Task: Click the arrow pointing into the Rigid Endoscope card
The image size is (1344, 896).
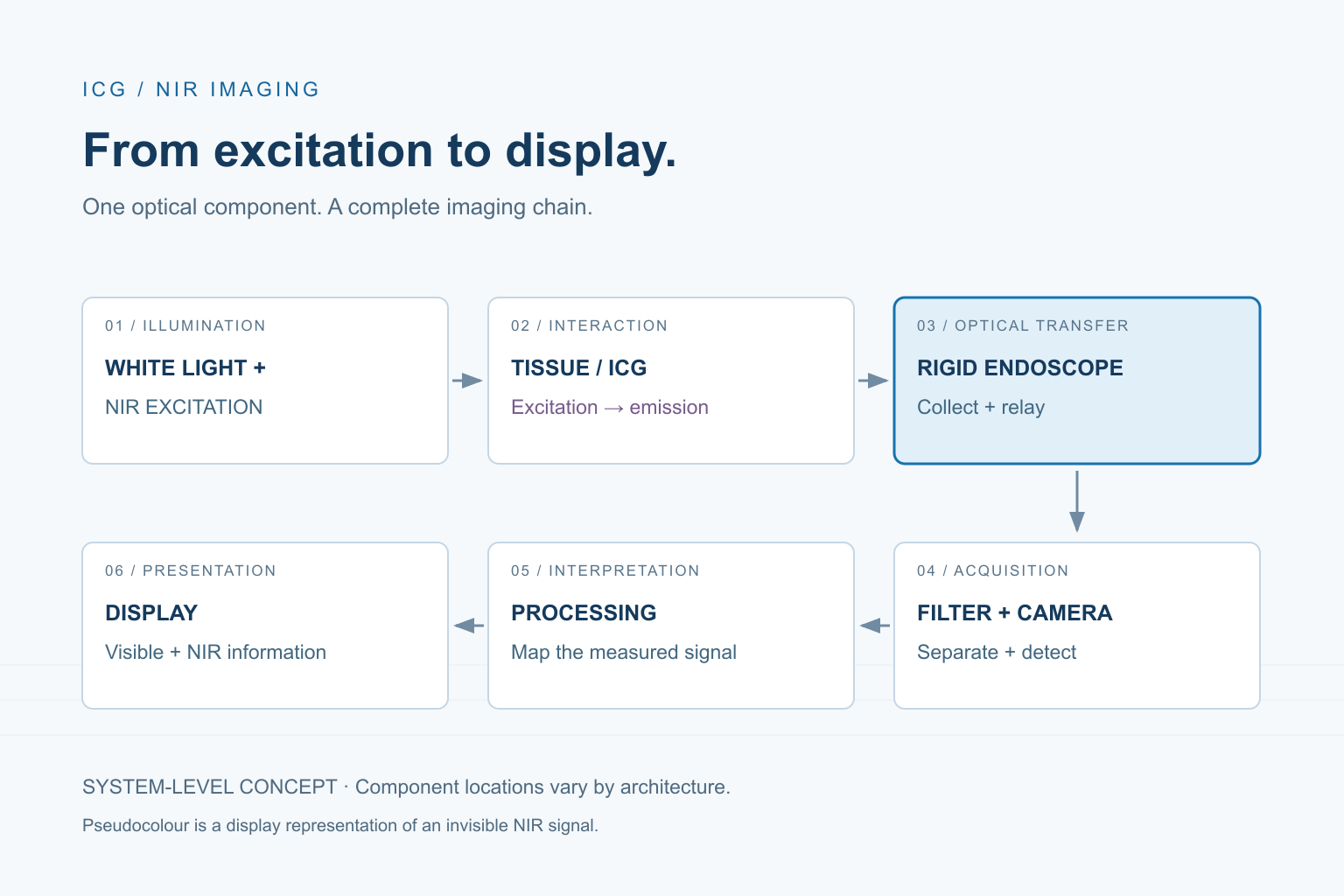Action: pyautogui.click(x=874, y=381)
